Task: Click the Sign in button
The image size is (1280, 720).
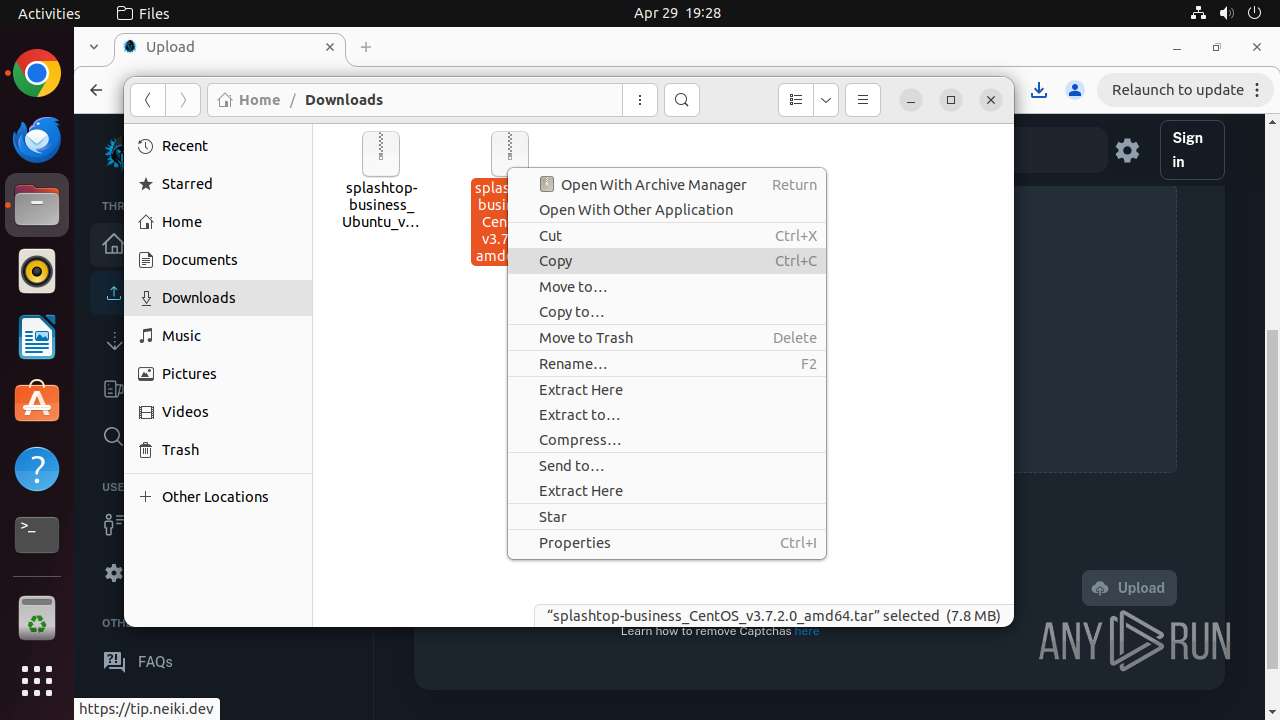Action: (x=1192, y=150)
